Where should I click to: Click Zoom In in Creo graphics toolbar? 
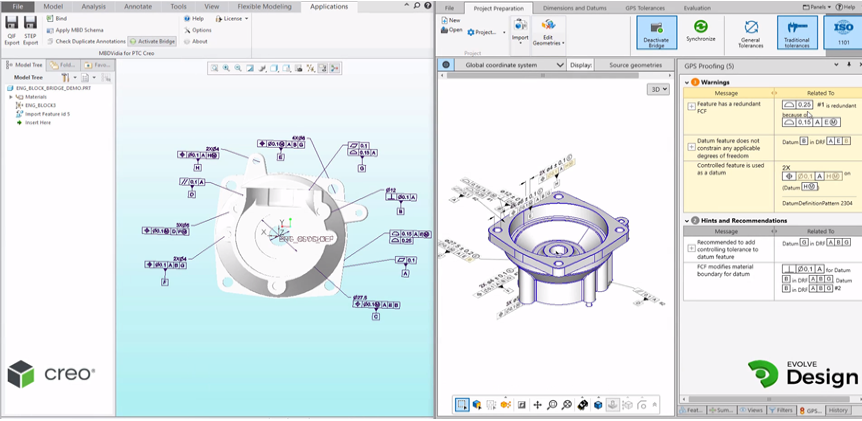click(x=226, y=68)
